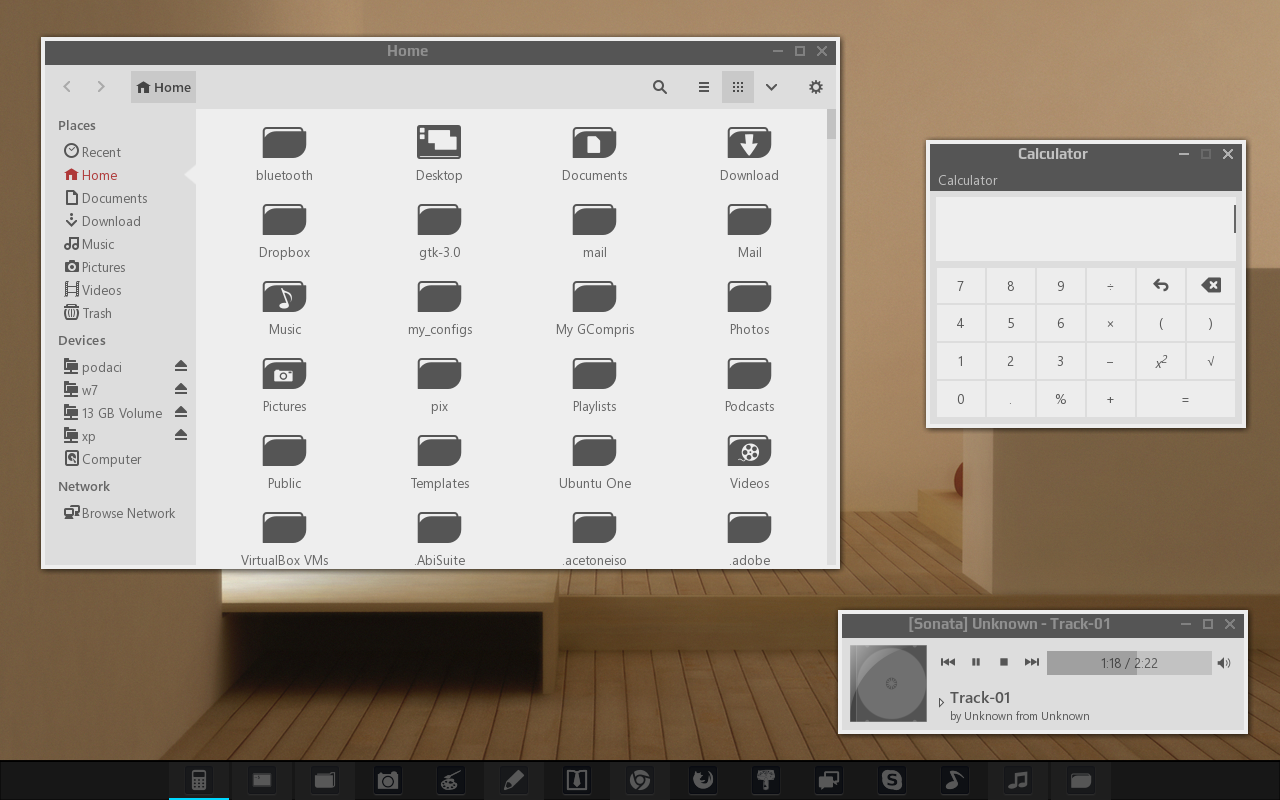Eject the 13 GB Volume
The image size is (1280, 800).
(181, 412)
